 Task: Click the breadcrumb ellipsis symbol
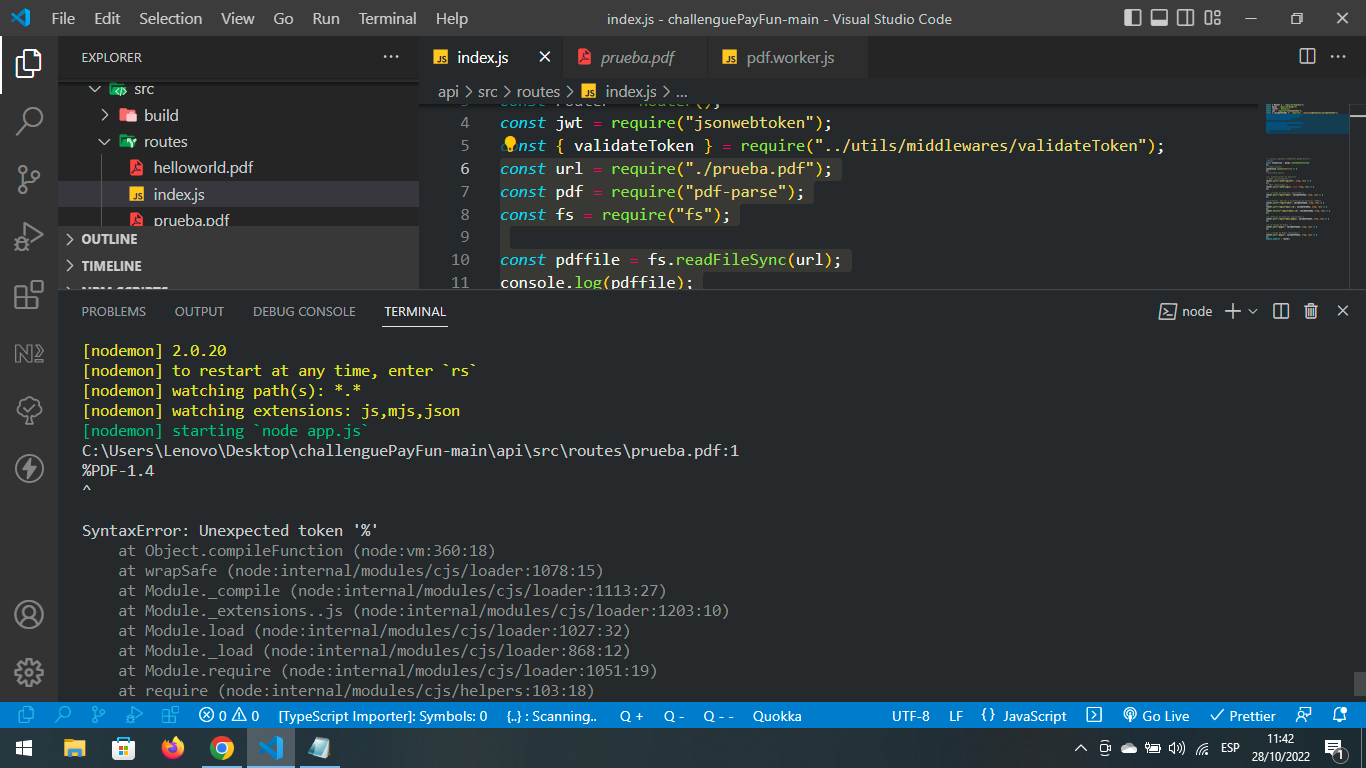click(682, 91)
